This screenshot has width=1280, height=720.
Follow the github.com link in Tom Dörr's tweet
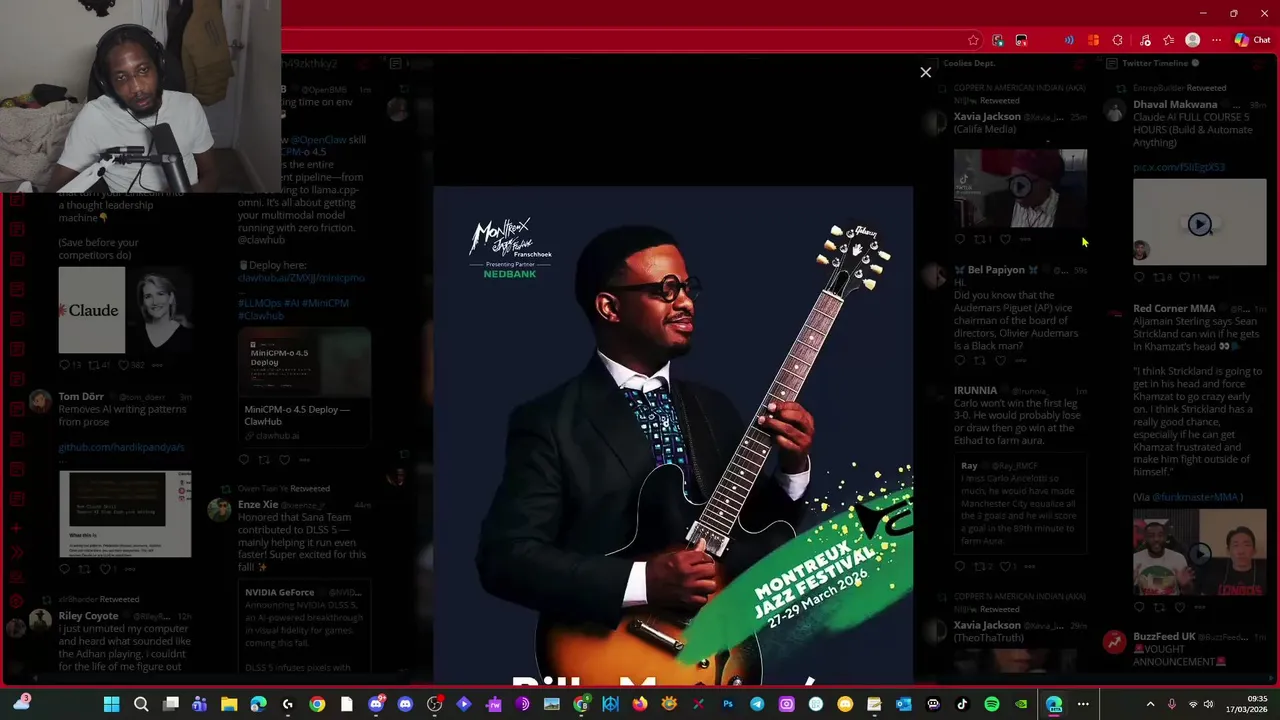point(121,447)
